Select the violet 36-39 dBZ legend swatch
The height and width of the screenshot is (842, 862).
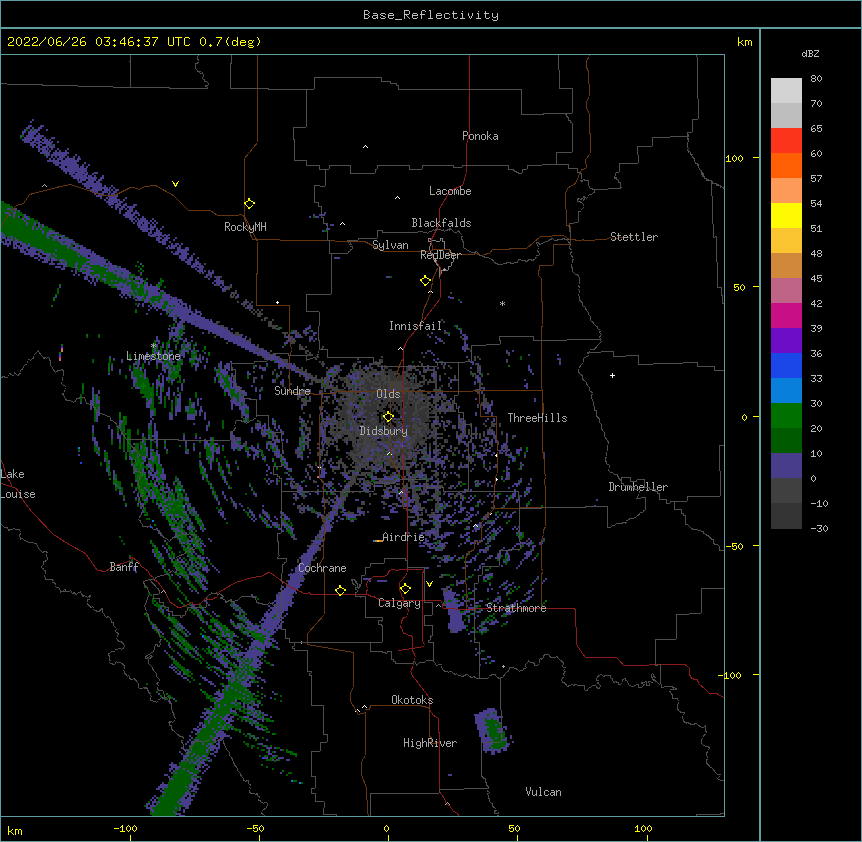(x=786, y=341)
